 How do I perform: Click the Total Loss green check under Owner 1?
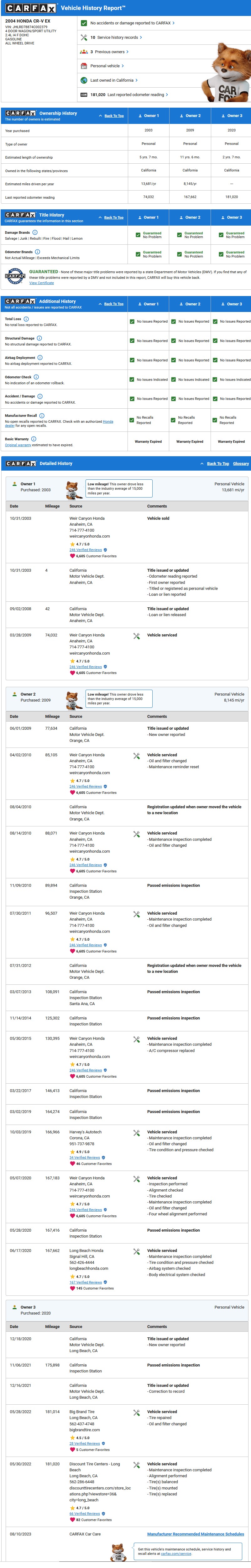point(132,321)
